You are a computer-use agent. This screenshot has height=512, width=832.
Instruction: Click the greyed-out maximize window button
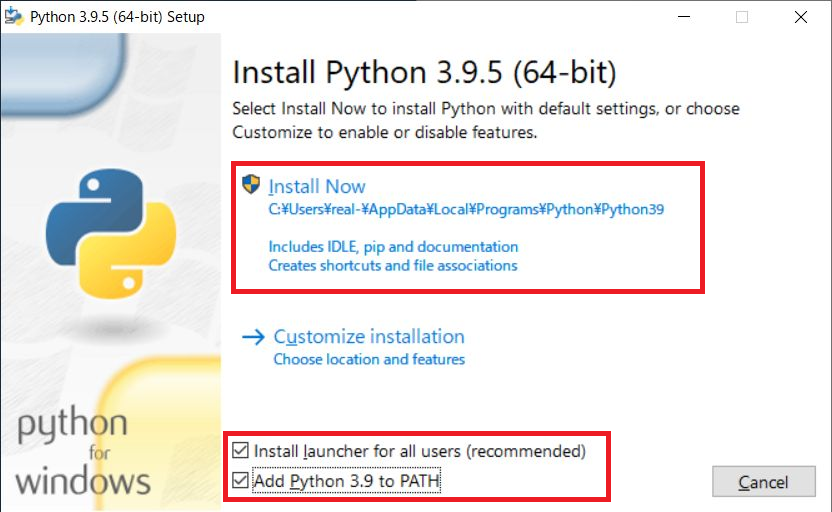(x=741, y=17)
